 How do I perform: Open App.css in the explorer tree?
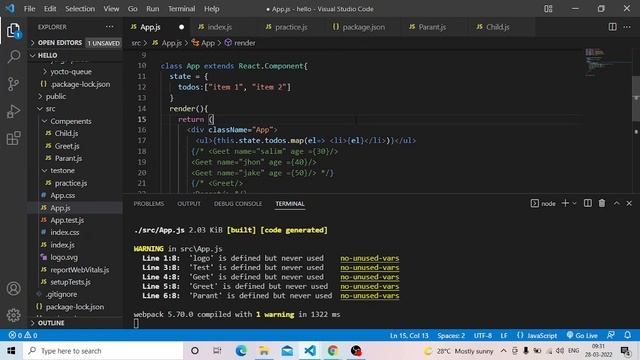point(62,195)
